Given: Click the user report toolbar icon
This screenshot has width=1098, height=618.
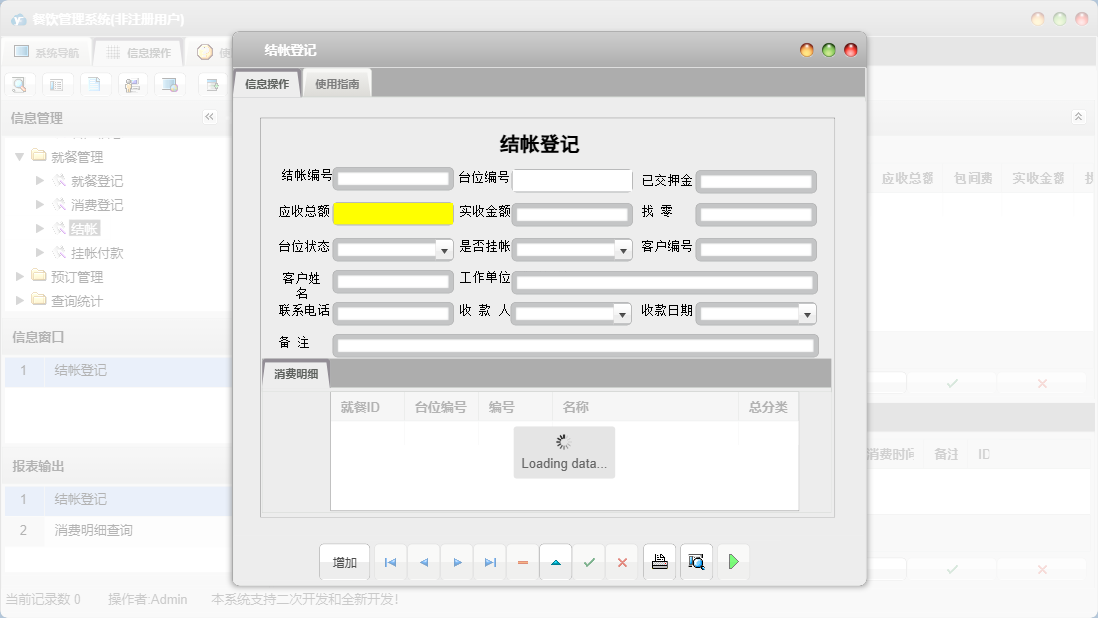Looking at the screenshot, I should [133, 84].
